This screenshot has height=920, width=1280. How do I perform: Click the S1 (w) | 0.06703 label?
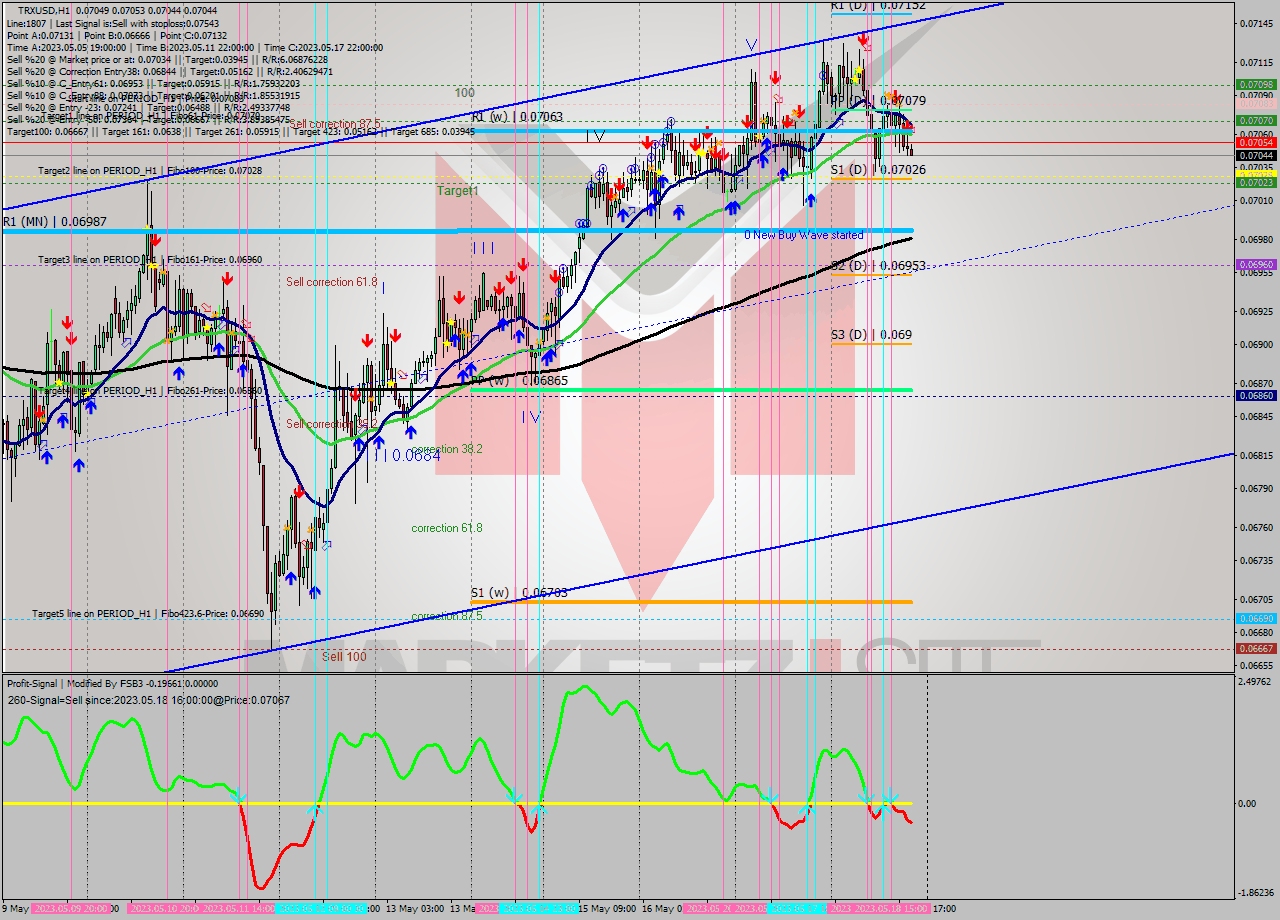pyautogui.click(x=519, y=593)
